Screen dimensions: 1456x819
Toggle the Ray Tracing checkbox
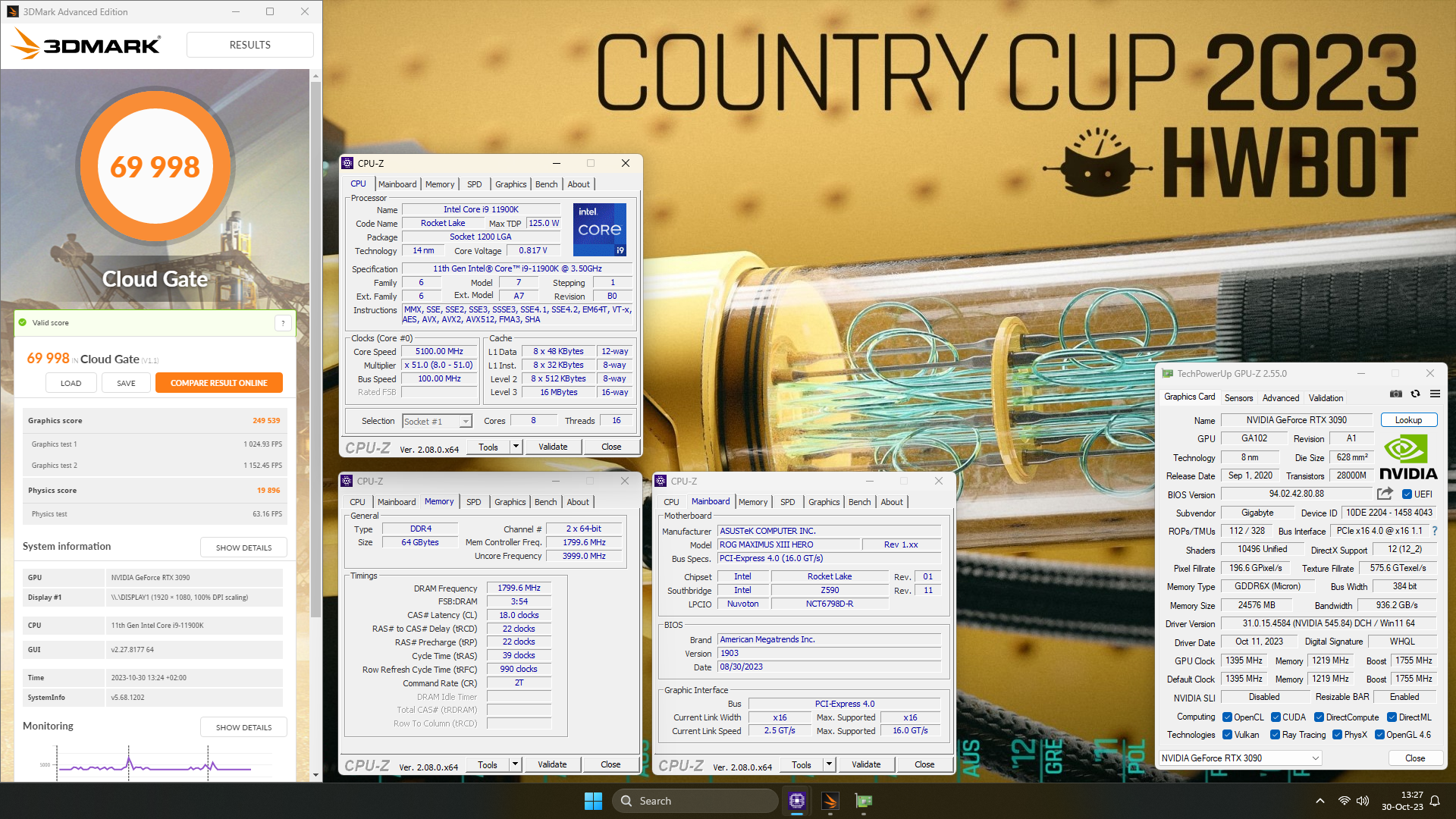pos(1275,735)
